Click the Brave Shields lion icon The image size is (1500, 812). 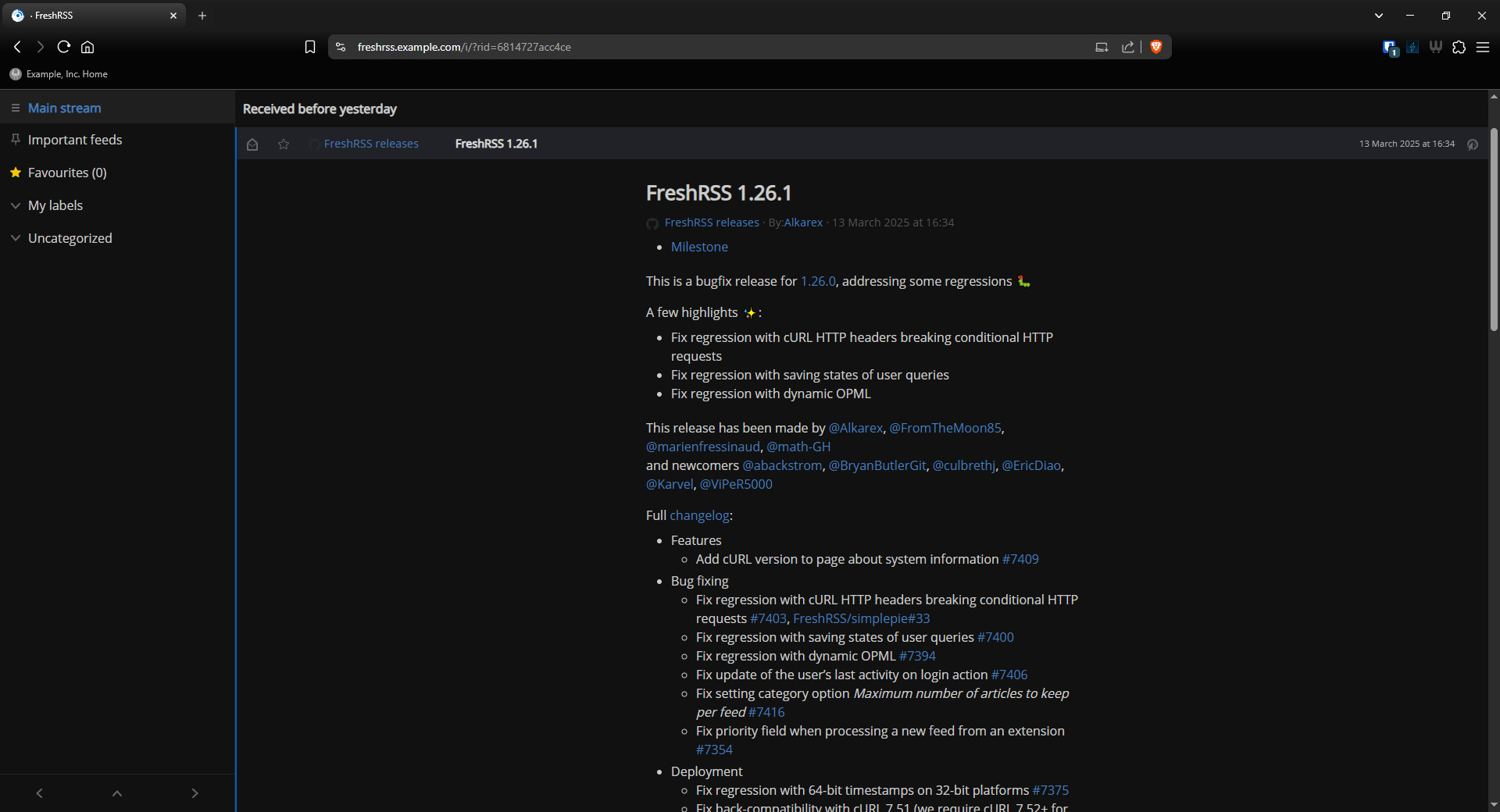click(1156, 47)
